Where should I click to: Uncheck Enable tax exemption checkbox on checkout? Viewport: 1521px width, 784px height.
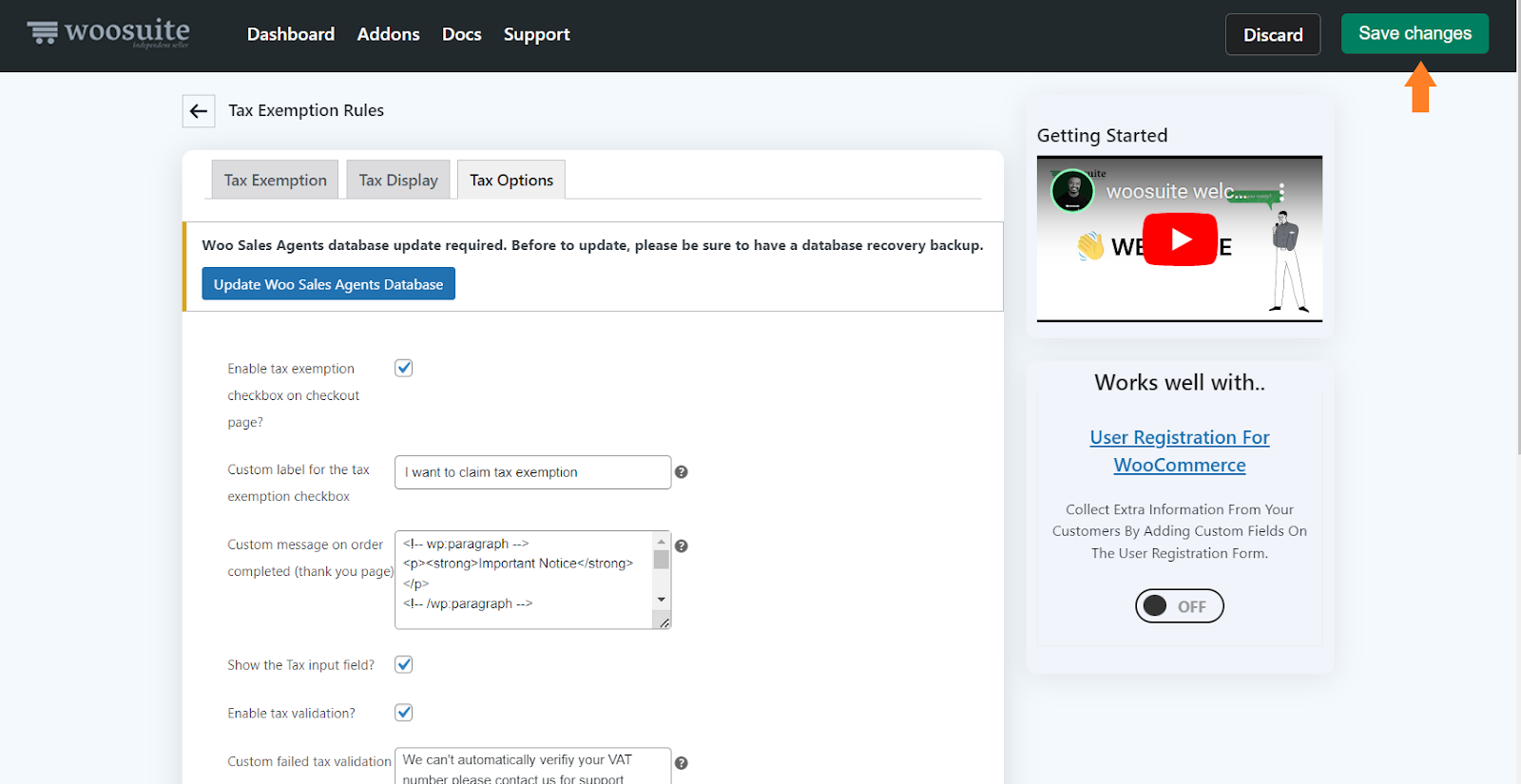(x=404, y=368)
